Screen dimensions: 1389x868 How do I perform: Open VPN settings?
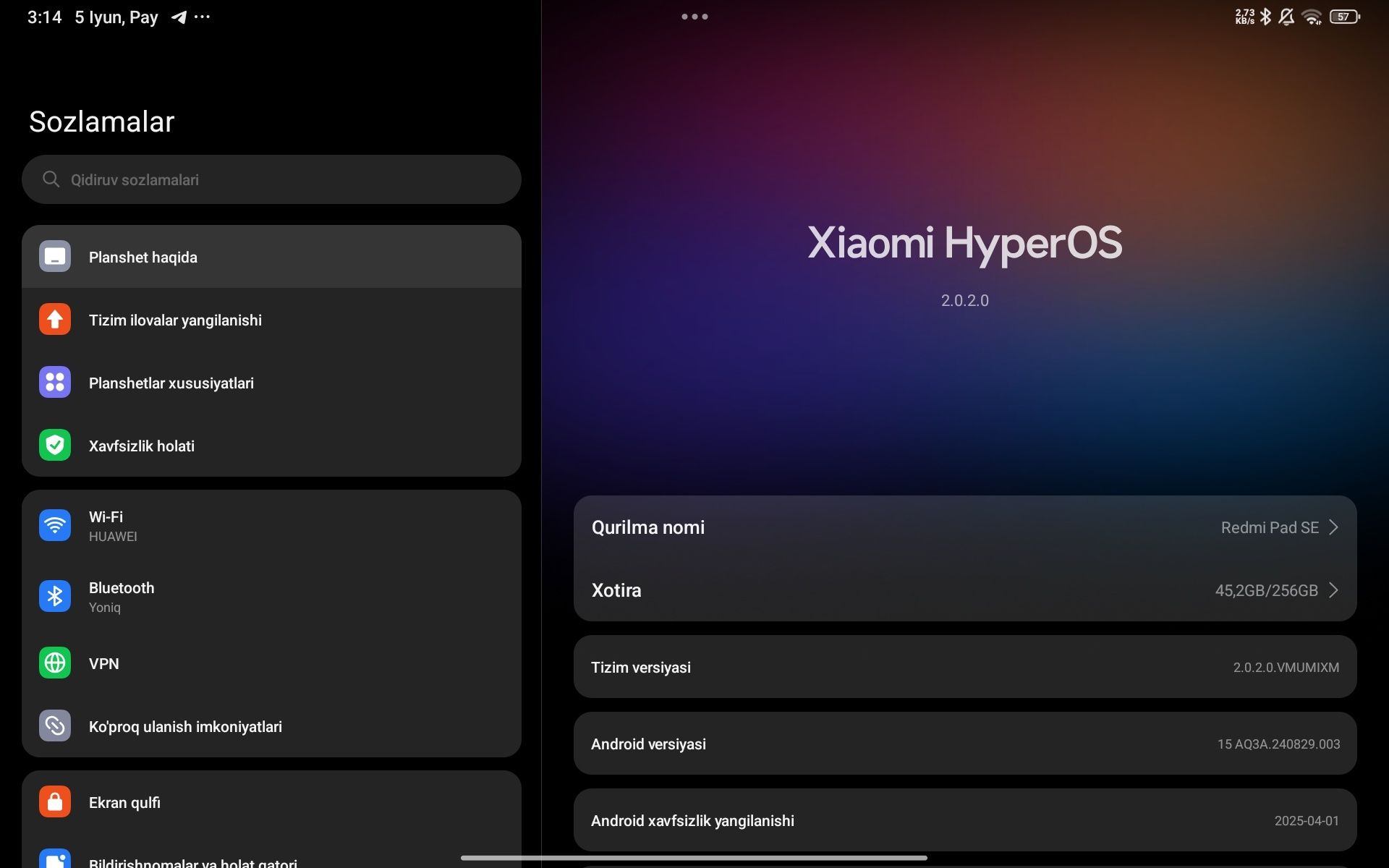(x=271, y=663)
